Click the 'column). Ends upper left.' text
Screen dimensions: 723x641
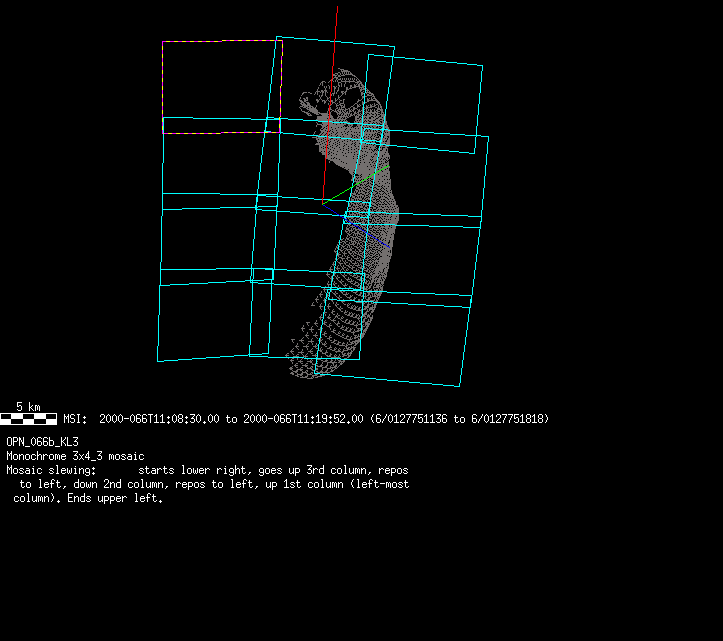pyautogui.click(x=88, y=499)
